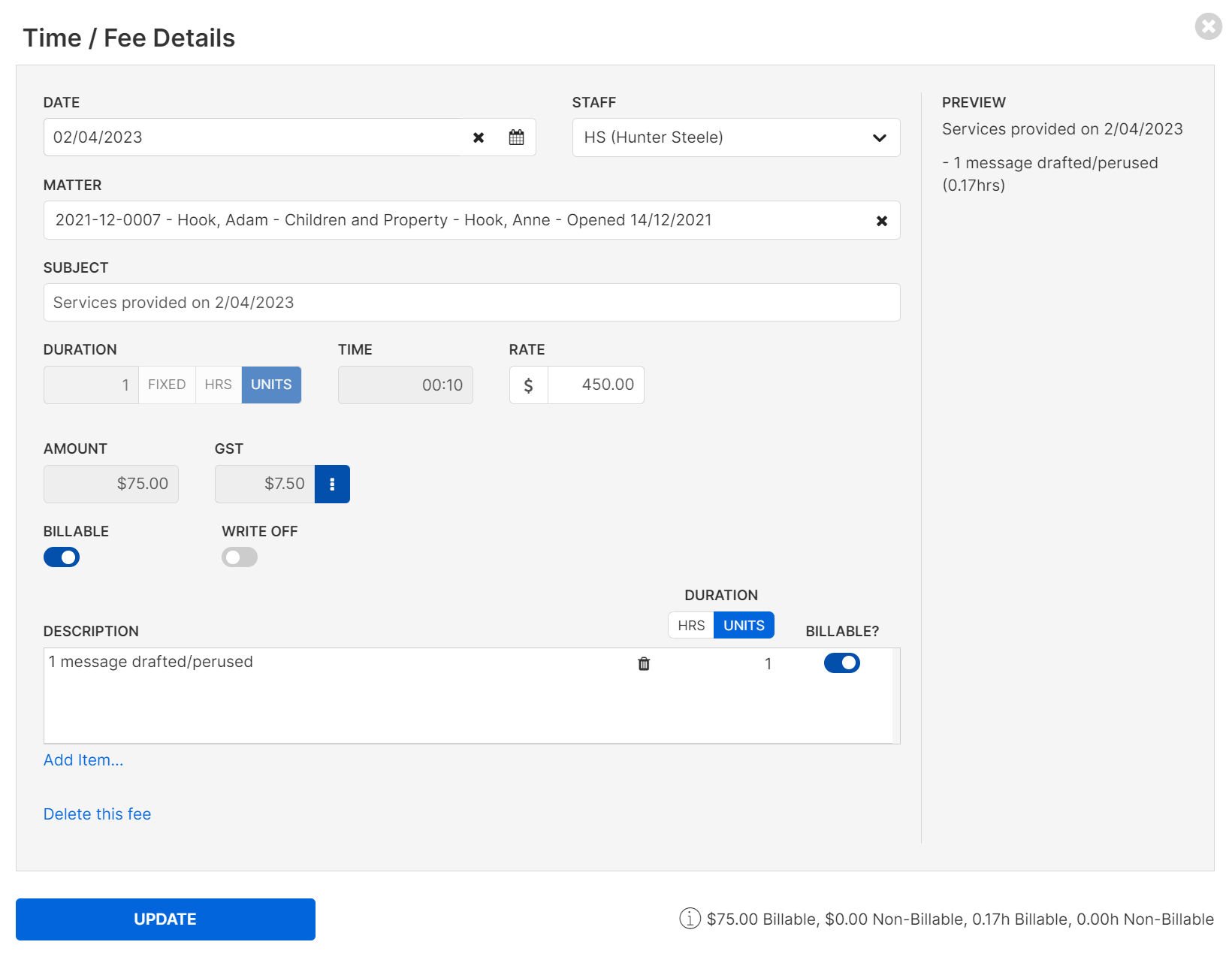Screen dimensions: 1232x957
Task: Close the Time / Fee Details dialog
Action: click(1208, 26)
